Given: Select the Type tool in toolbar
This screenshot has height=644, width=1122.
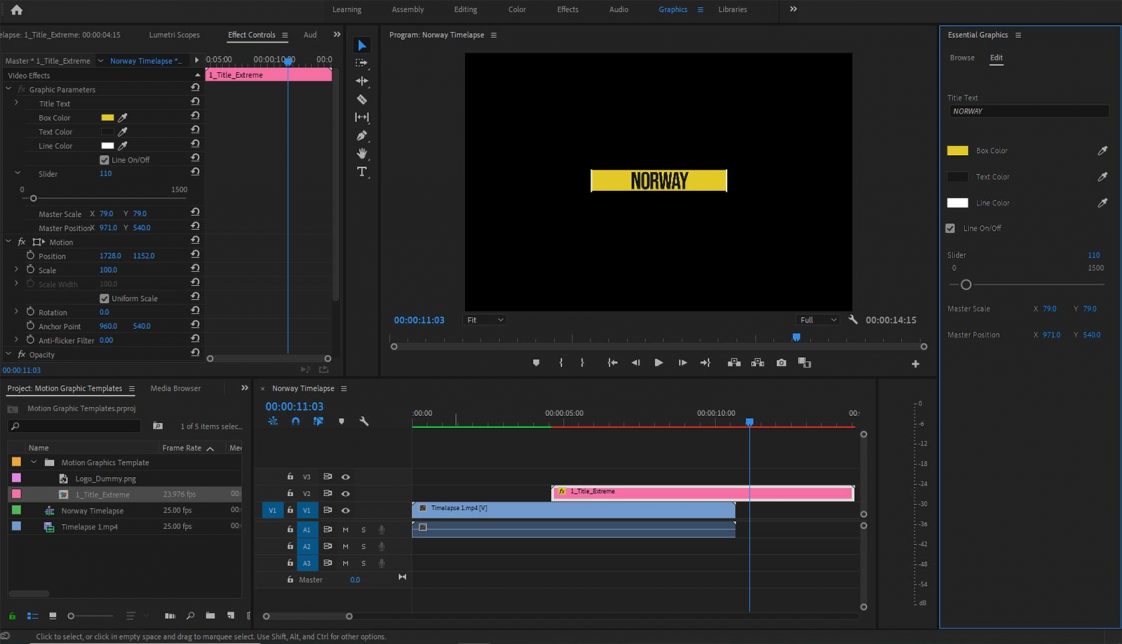Looking at the screenshot, I should [x=362, y=172].
